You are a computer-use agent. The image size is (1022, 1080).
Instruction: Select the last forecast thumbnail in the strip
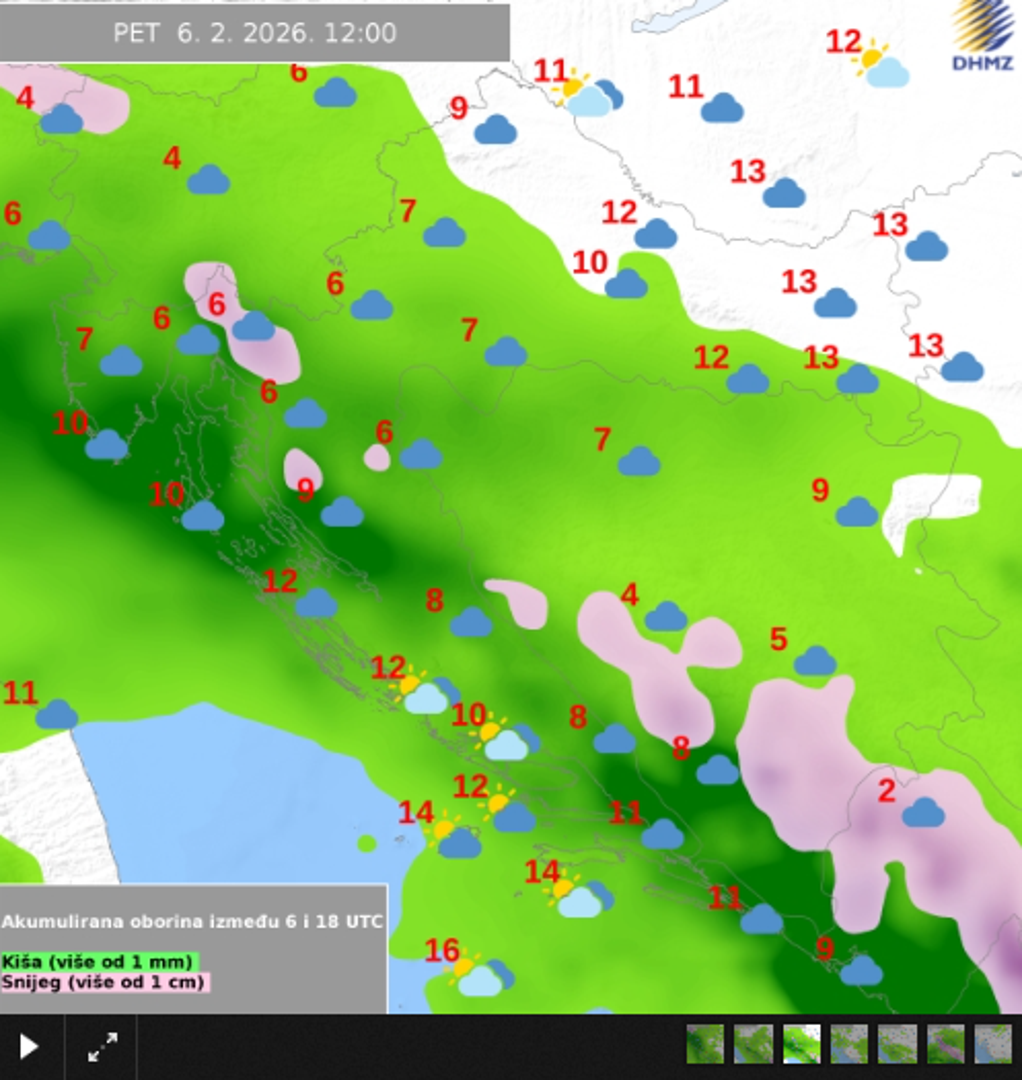[x=993, y=1044]
